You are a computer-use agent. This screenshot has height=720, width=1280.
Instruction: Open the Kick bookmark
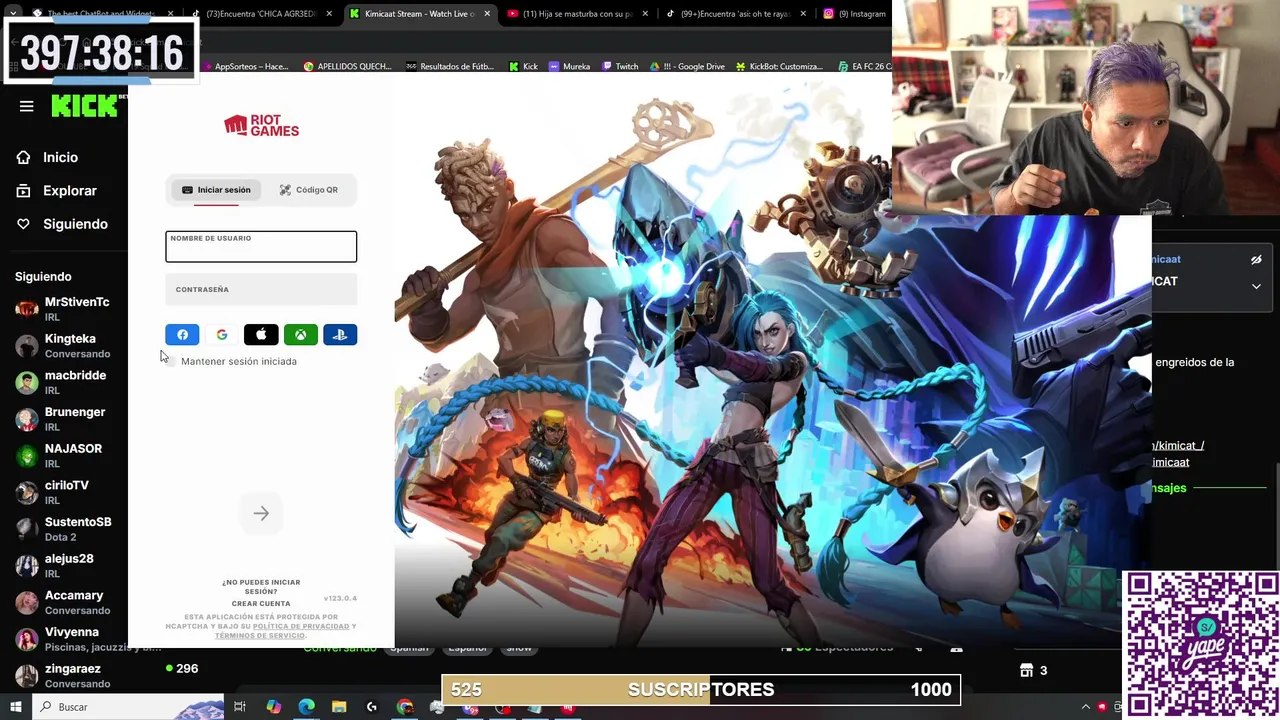(523, 66)
